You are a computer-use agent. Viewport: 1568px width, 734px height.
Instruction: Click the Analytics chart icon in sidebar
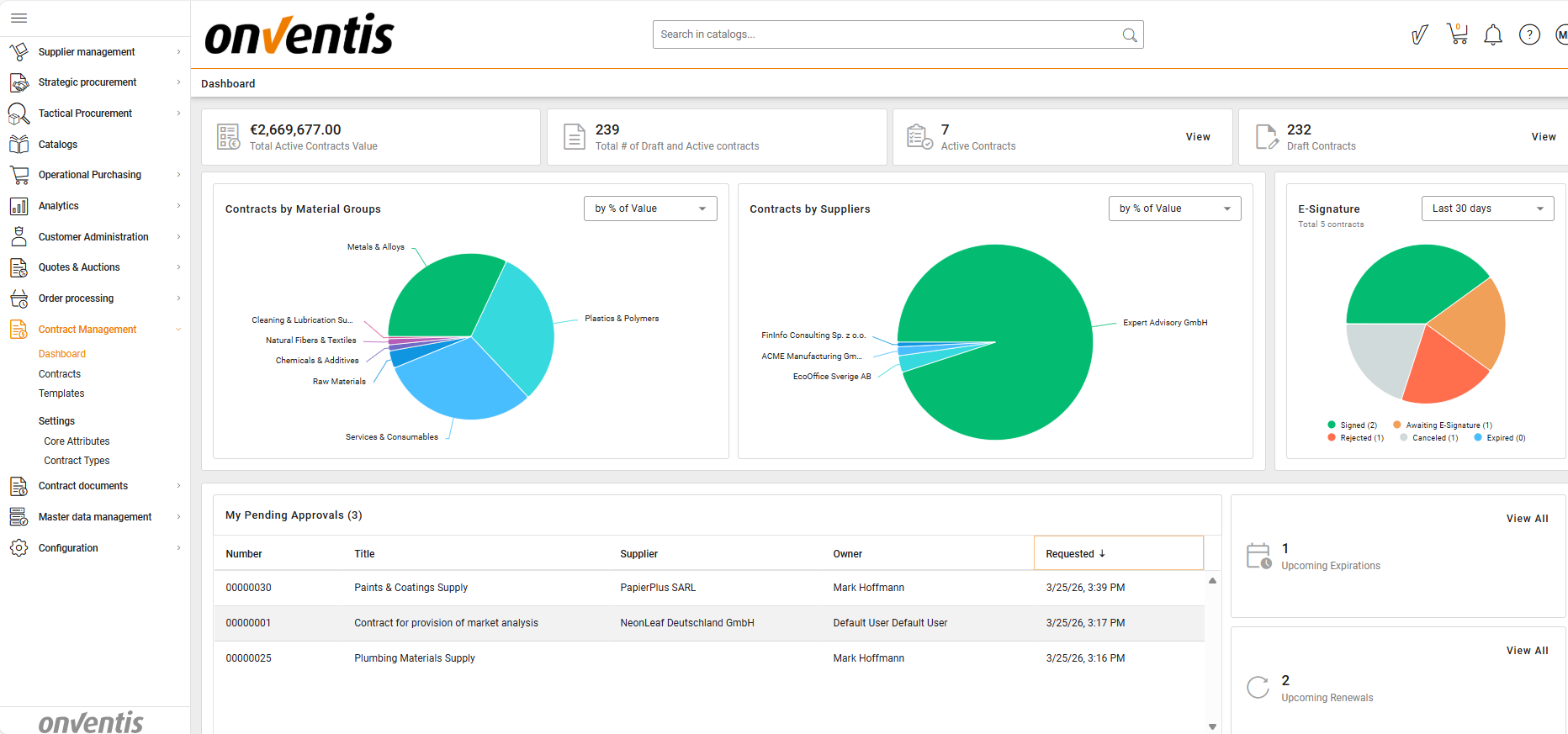coord(19,206)
